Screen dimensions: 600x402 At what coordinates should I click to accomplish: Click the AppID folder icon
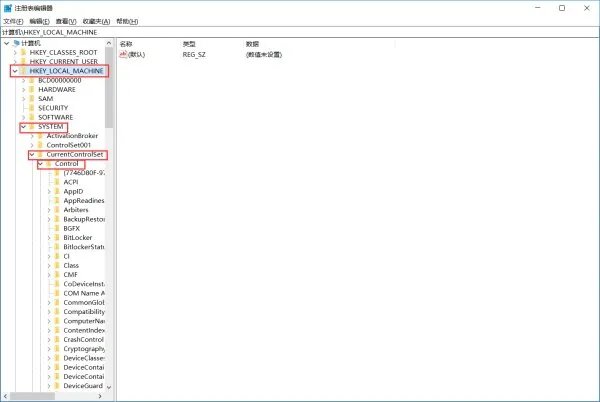pos(57,191)
